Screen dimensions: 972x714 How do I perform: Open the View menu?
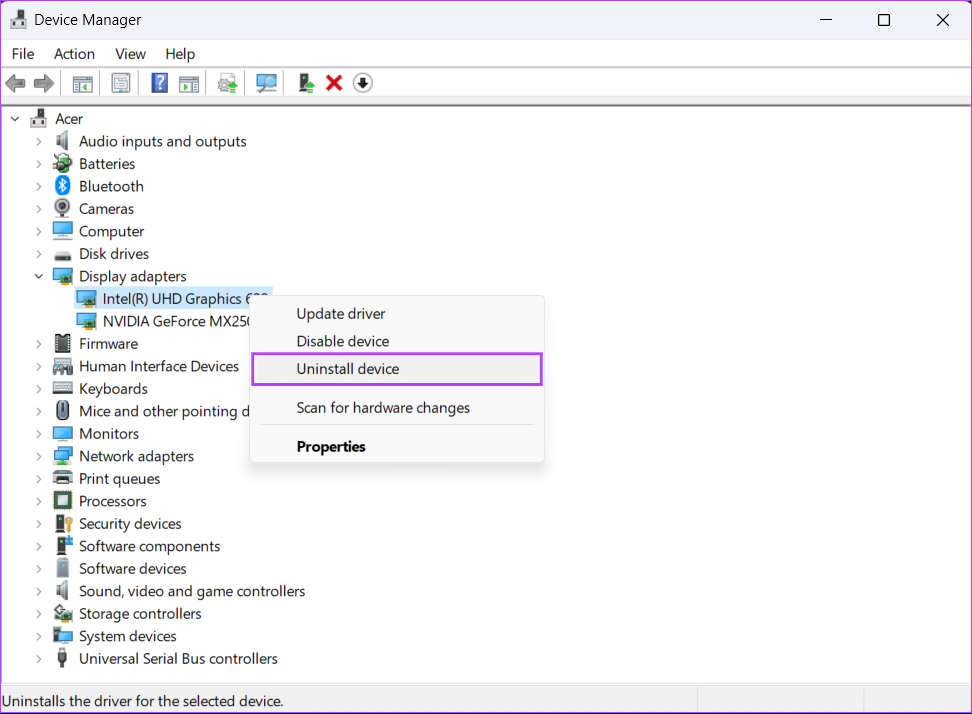130,54
